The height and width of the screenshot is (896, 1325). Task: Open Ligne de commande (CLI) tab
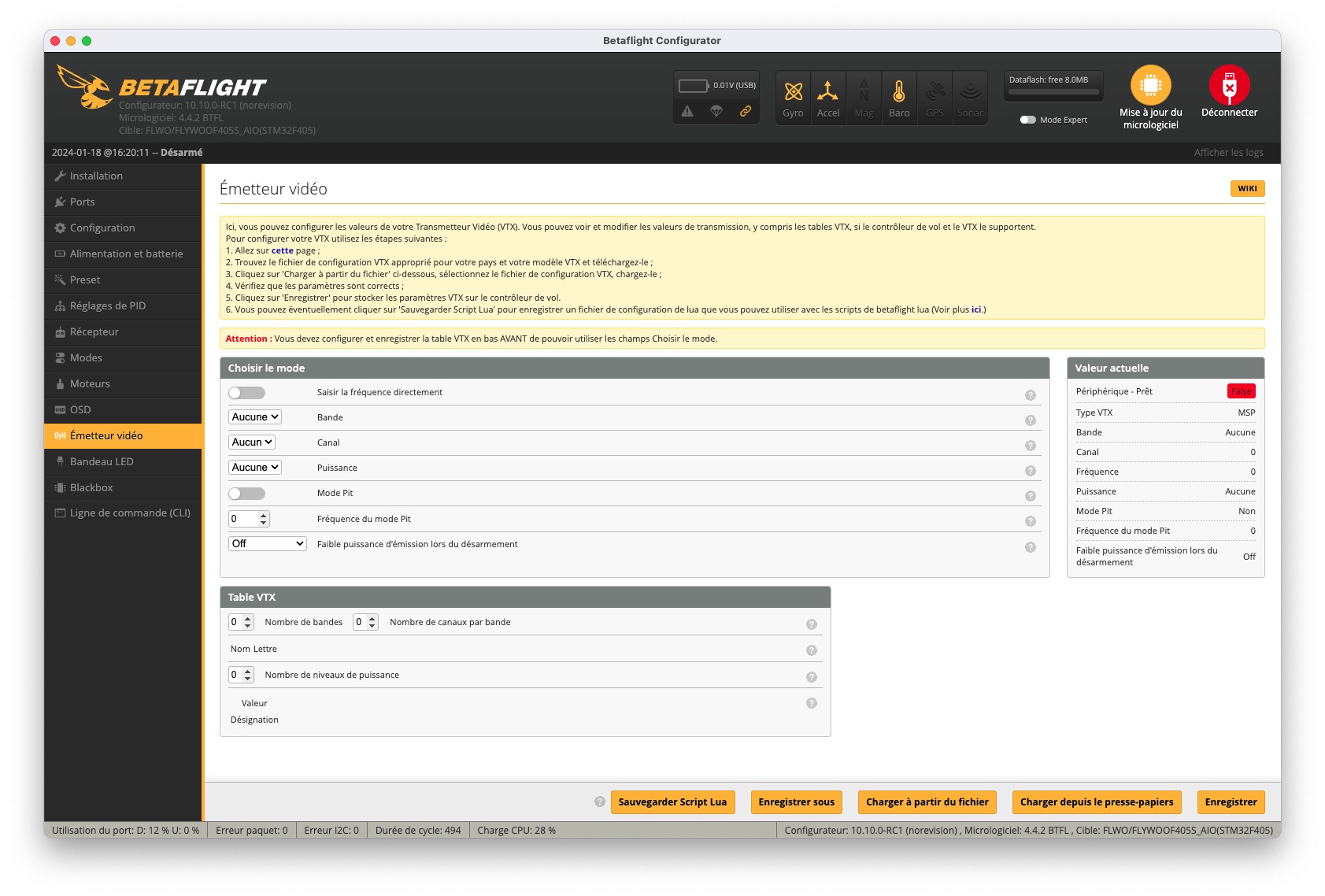click(x=123, y=513)
